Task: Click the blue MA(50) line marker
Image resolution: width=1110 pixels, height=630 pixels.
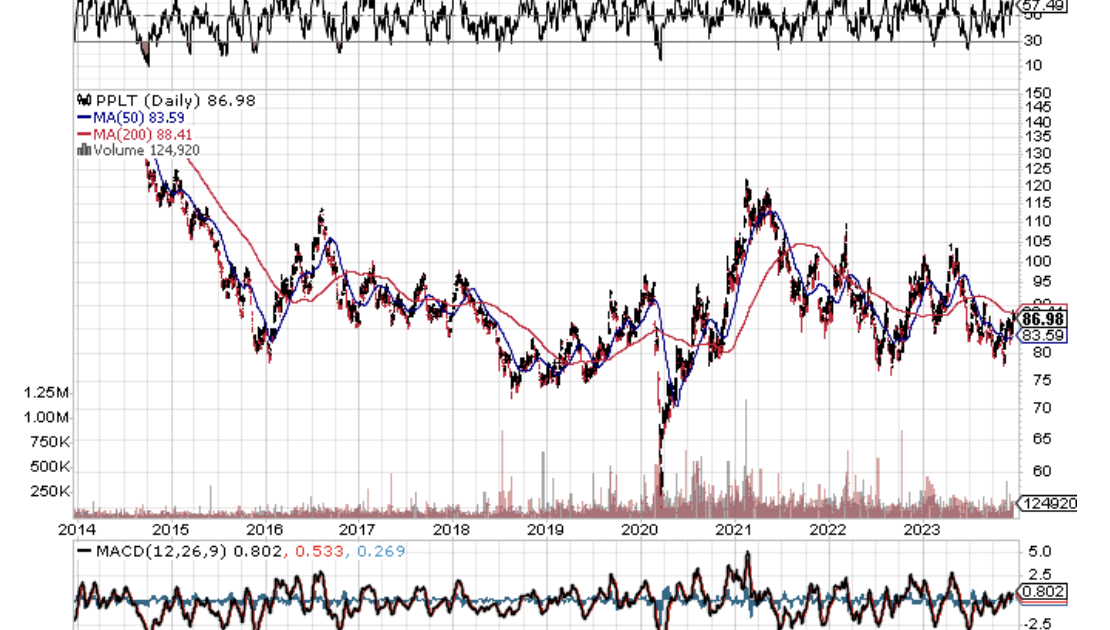Action: (83, 117)
